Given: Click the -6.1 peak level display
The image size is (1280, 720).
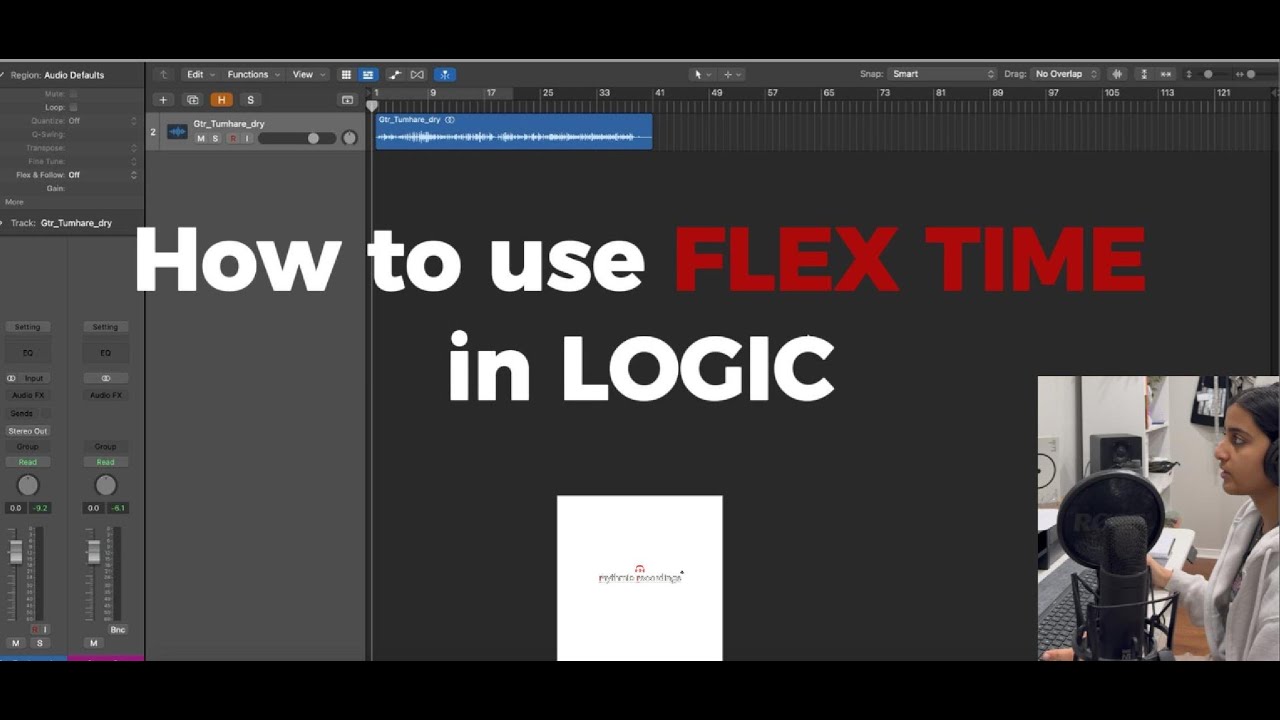Looking at the screenshot, I should (118, 508).
